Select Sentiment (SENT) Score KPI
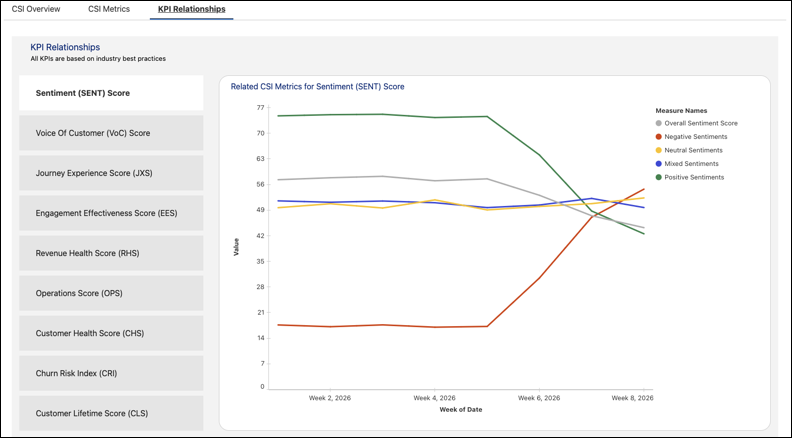 click(111, 93)
